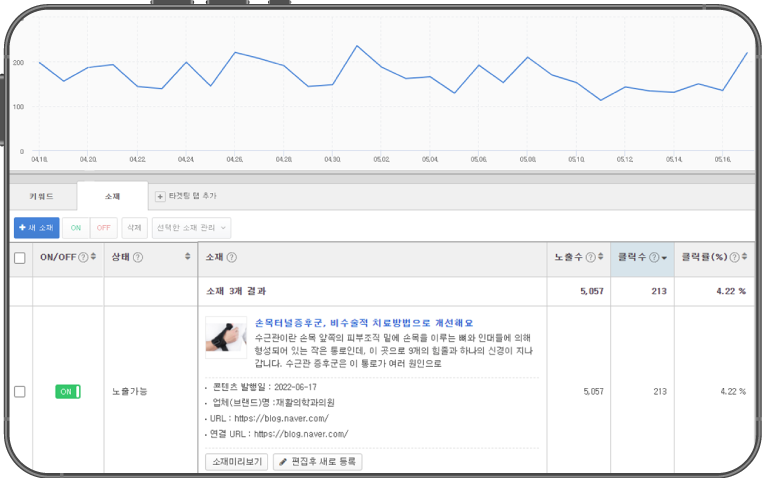Click help icon beside 소재 column header

pos(231,257)
